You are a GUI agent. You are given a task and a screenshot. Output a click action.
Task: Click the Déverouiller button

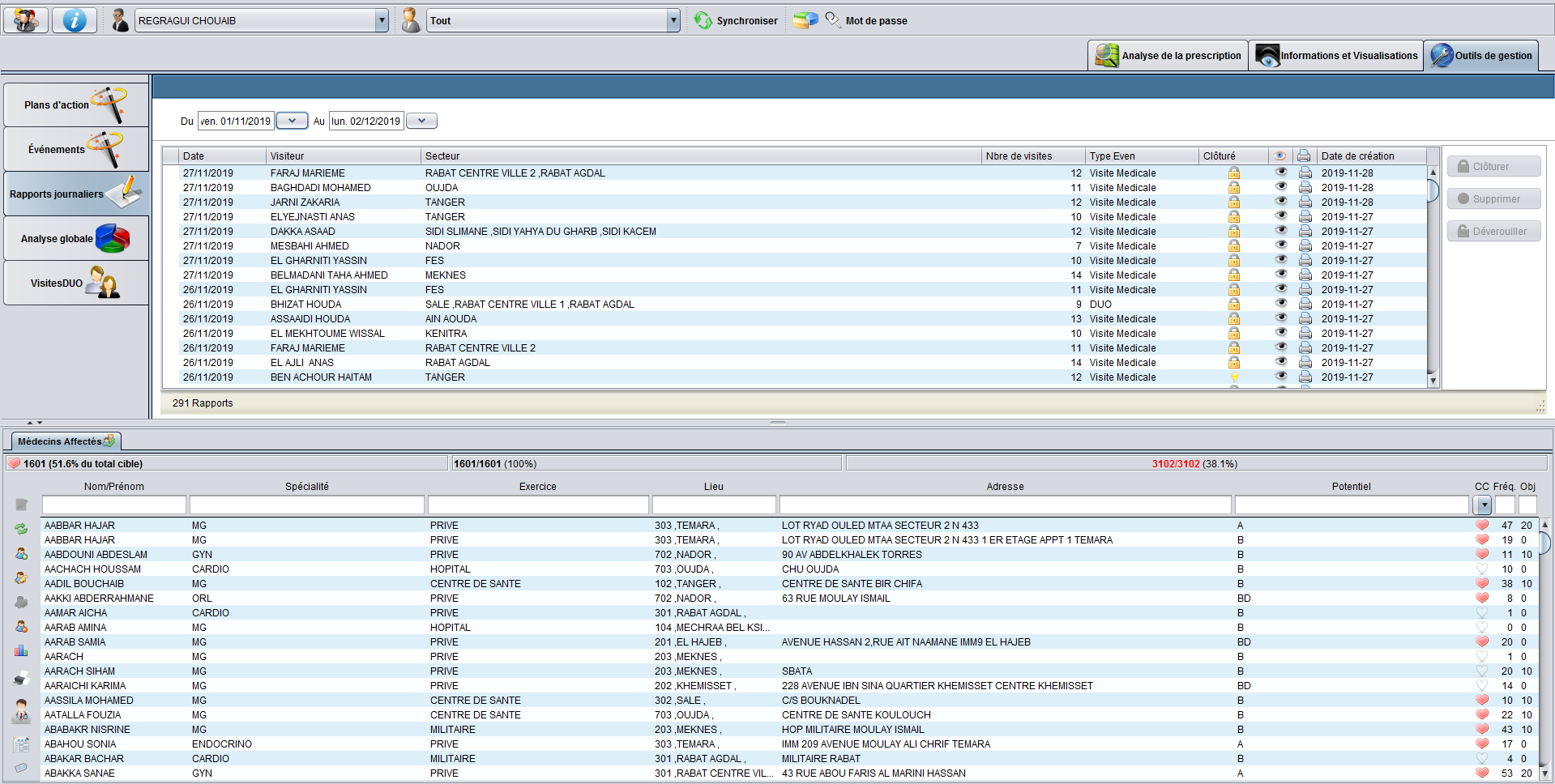click(1493, 231)
